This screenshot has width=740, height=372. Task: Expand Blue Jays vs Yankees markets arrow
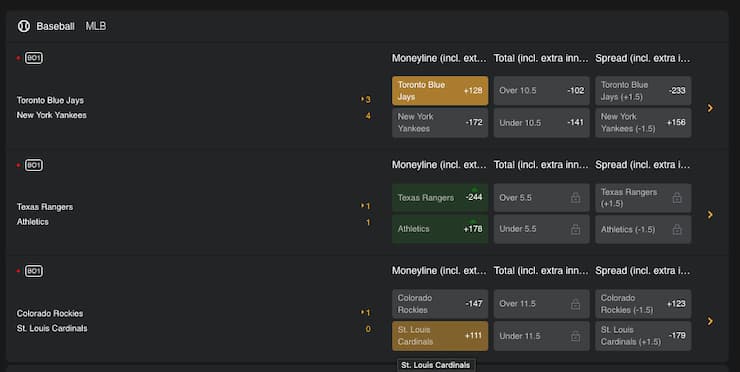(x=710, y=108)
